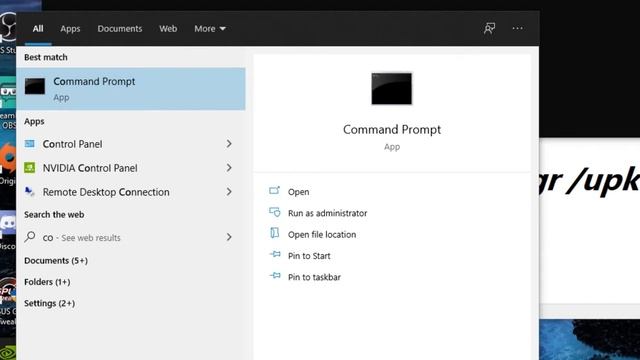640x360 pixels.
Task: Open the Origin desktop icon
Action: [x=8, y=163]
